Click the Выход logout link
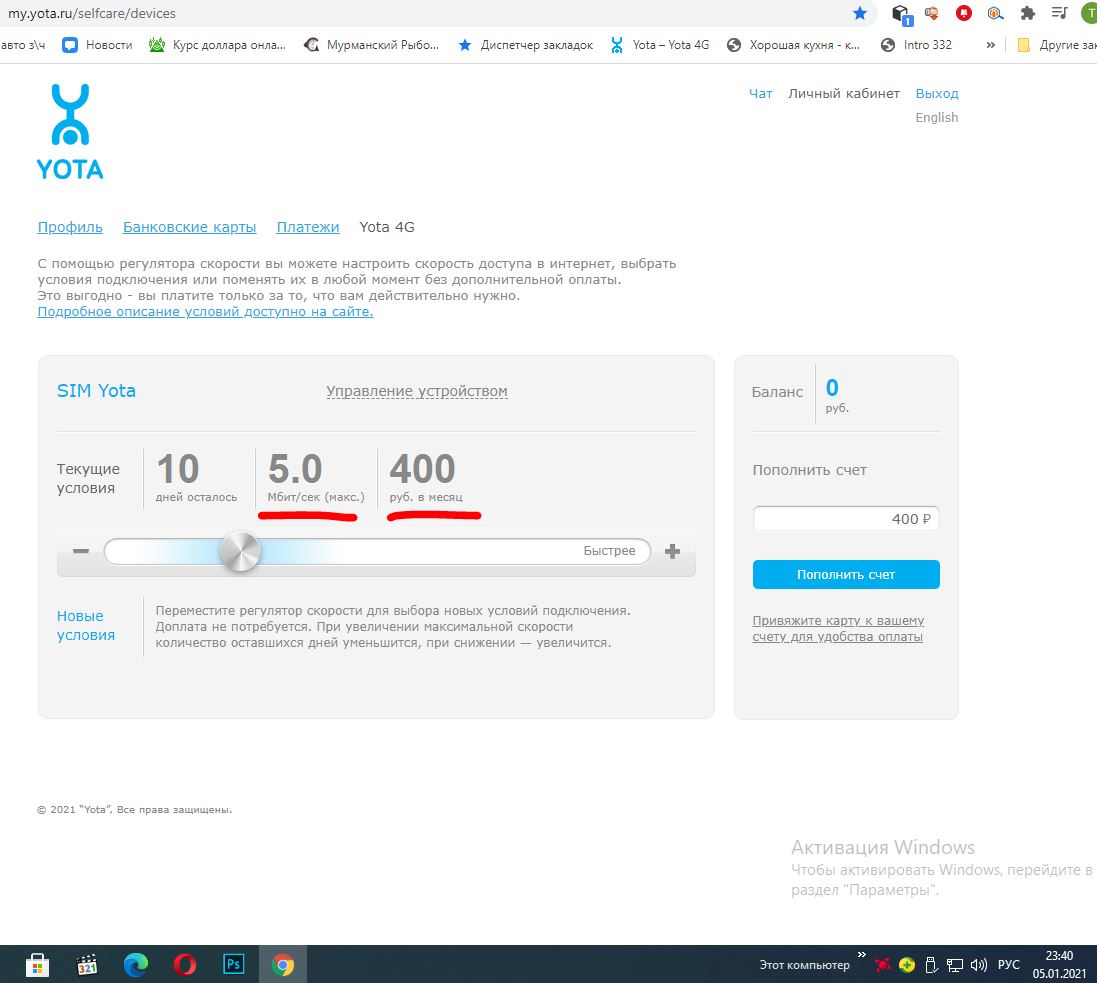 937,93
